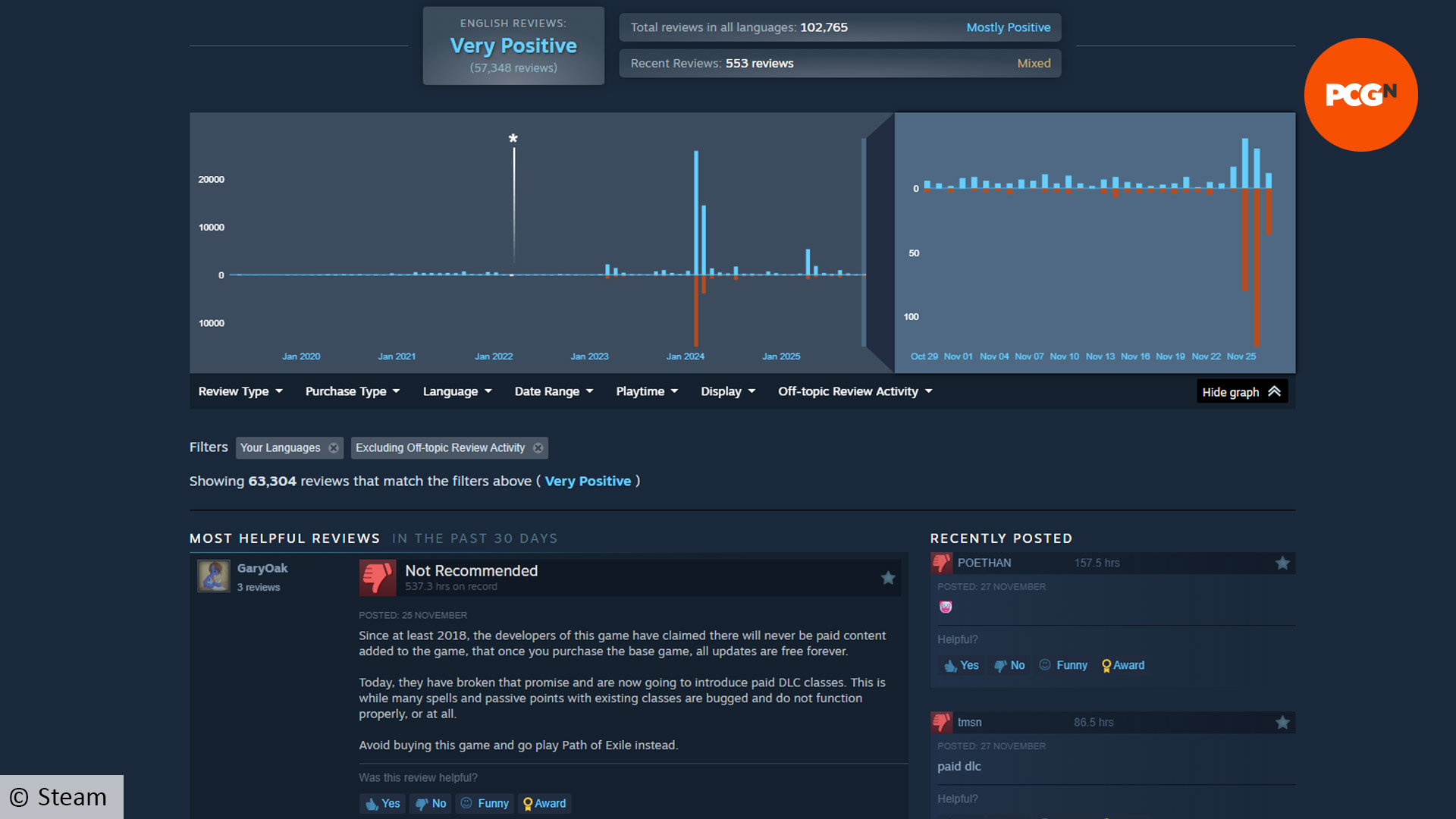Open the Review Type dropdown
Screen dimensions: 1456x819
[240, 391]
